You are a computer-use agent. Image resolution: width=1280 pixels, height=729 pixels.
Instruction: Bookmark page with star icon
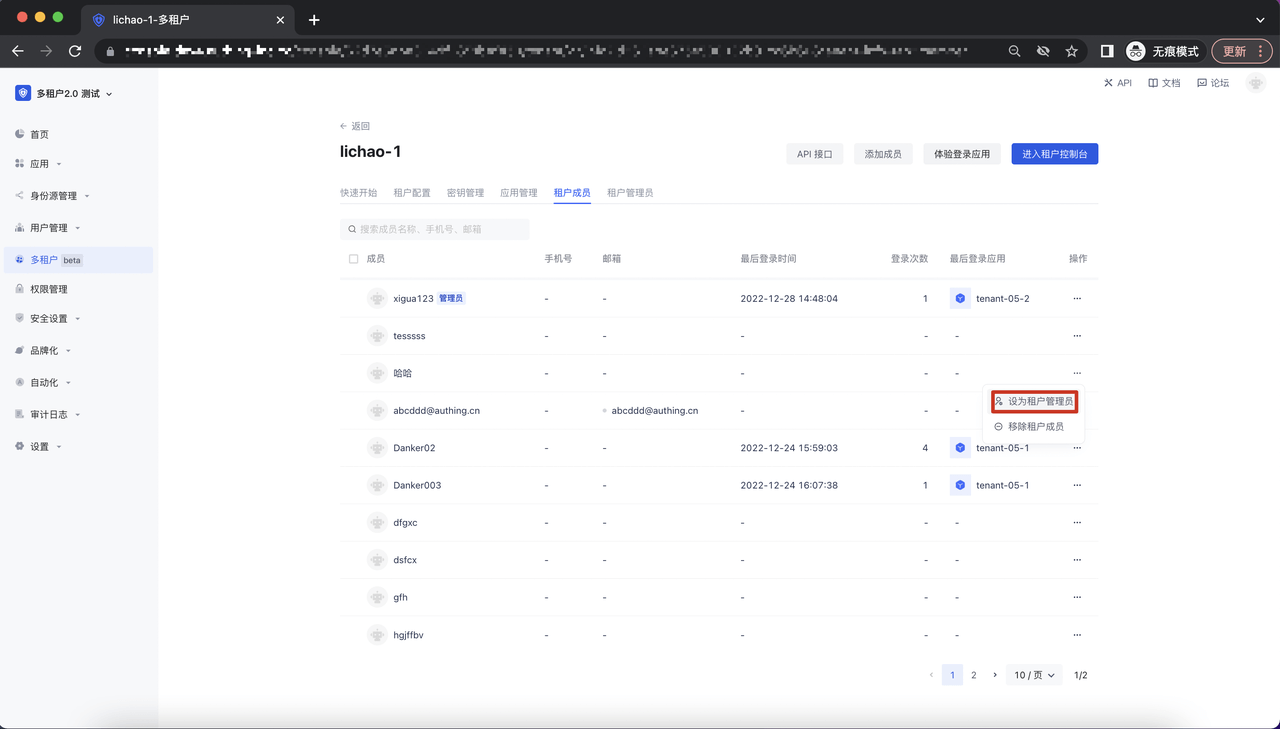[x=1071, y=51]
